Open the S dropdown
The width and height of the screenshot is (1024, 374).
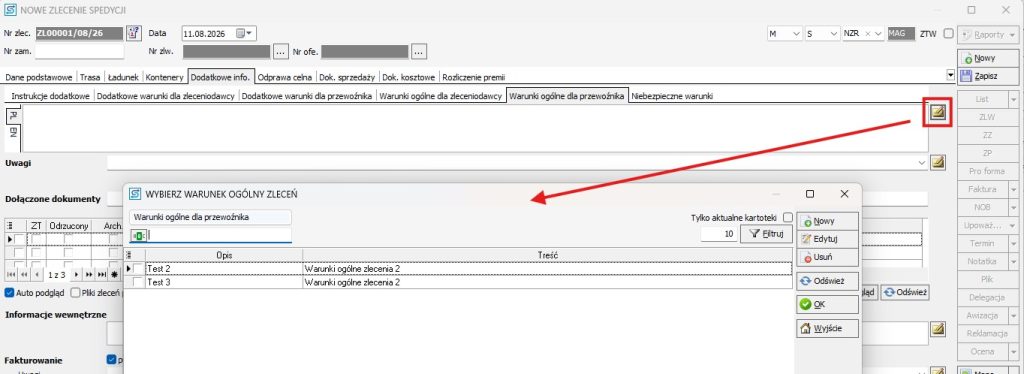[834, 33]
